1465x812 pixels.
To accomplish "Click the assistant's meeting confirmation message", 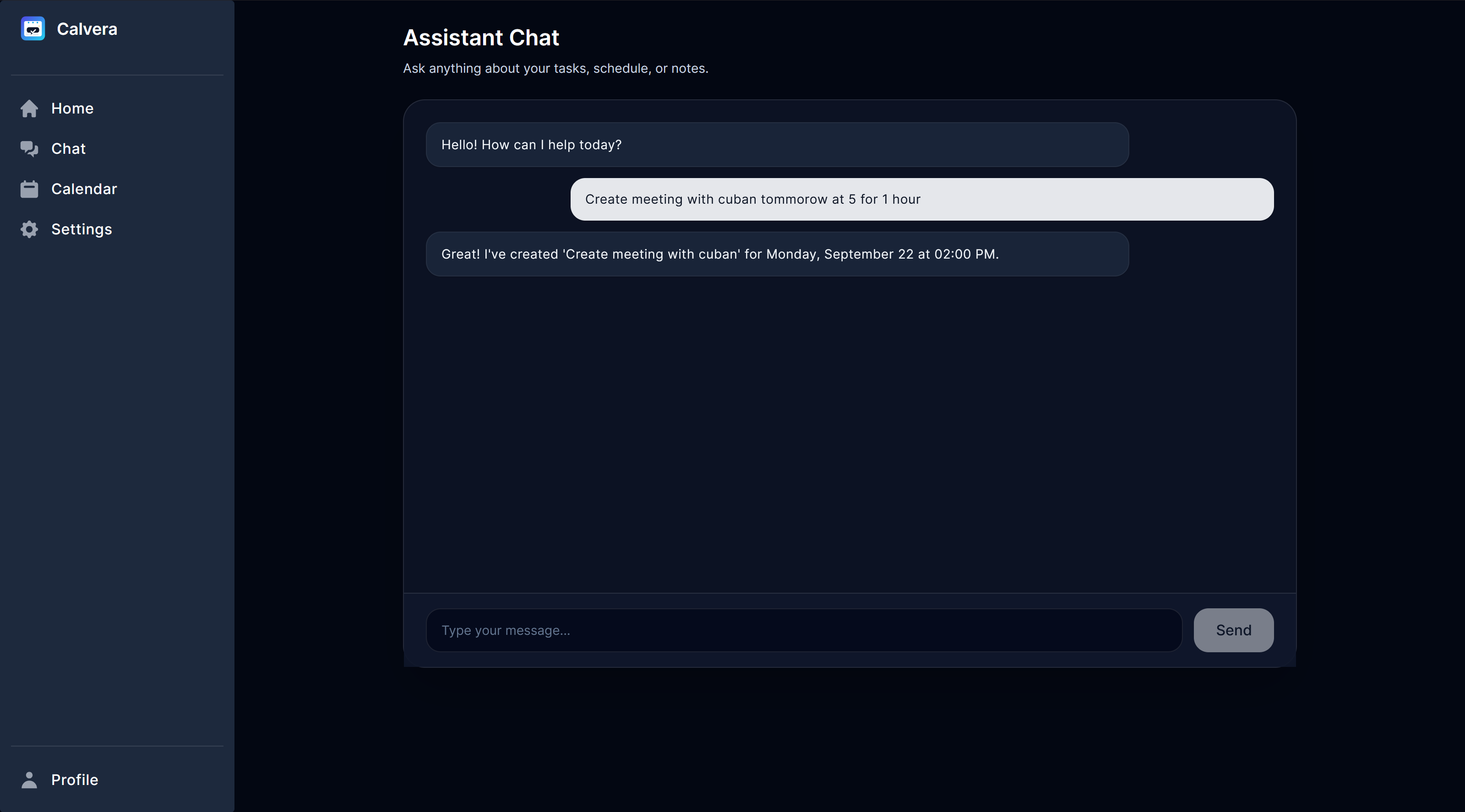I will [x=777, y=254].
